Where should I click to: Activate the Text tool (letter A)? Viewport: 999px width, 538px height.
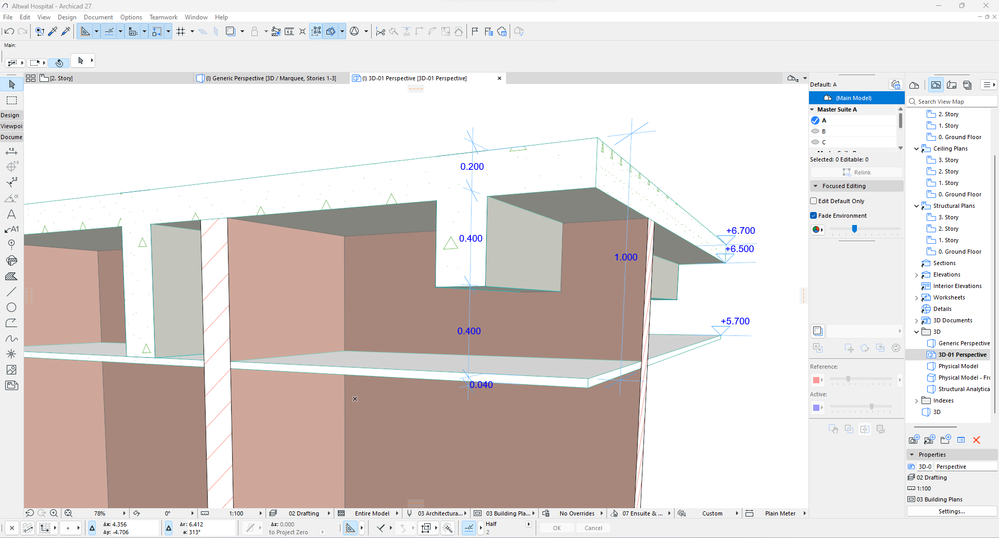pyautogui.click(x=11, y=214)
